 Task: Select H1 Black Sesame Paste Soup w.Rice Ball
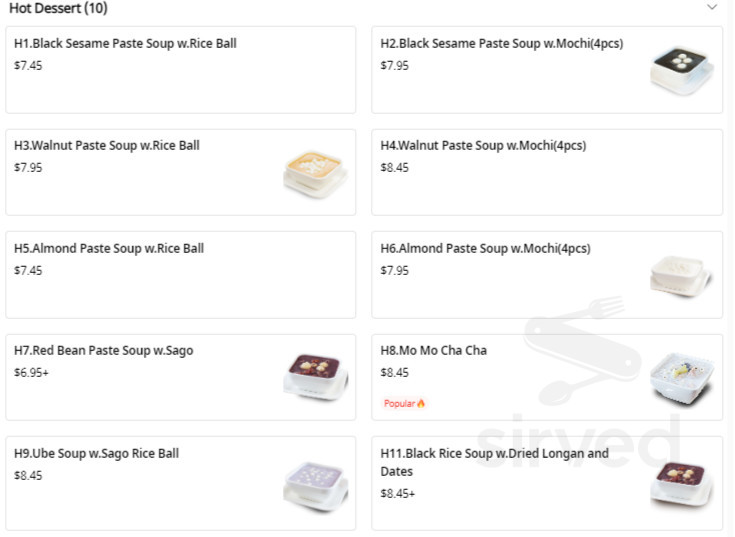pyautogui.click(x=126, y=44)
